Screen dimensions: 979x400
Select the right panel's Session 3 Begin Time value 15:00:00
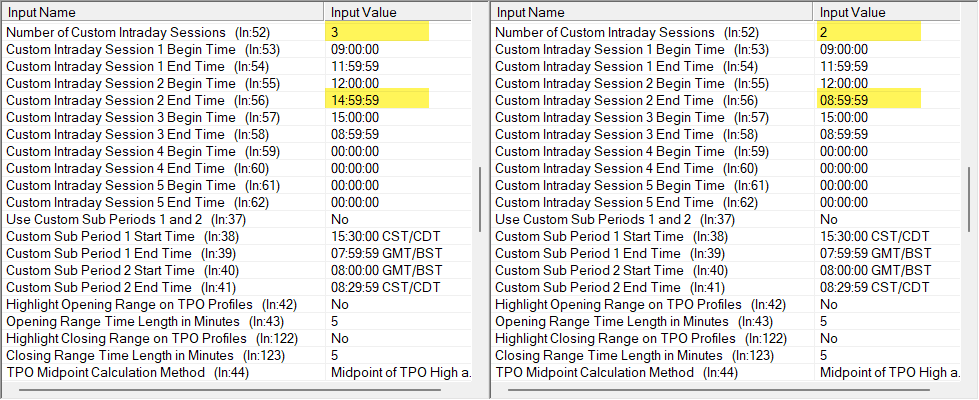tap(846, 117)
